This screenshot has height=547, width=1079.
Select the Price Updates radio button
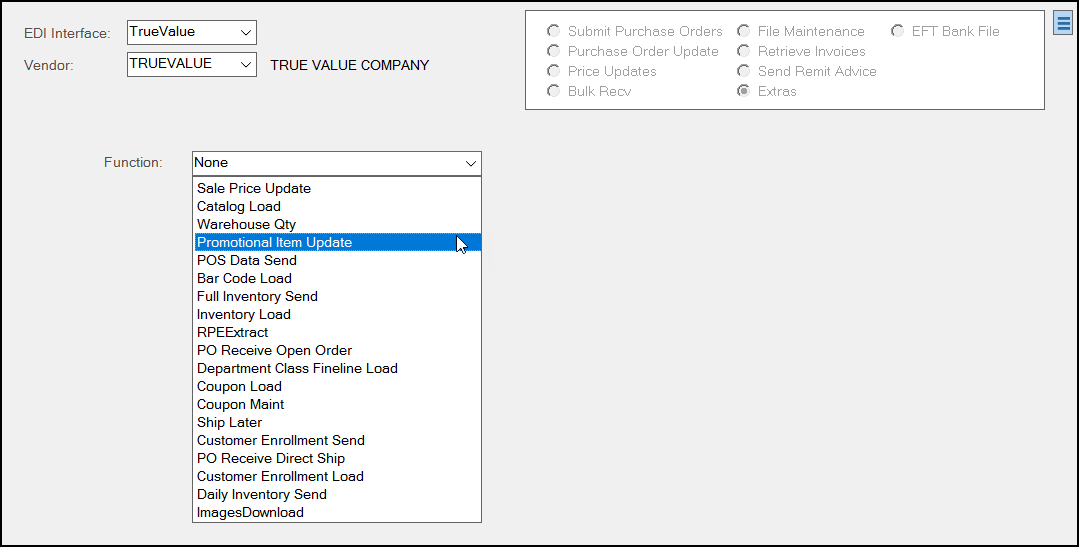554,71
